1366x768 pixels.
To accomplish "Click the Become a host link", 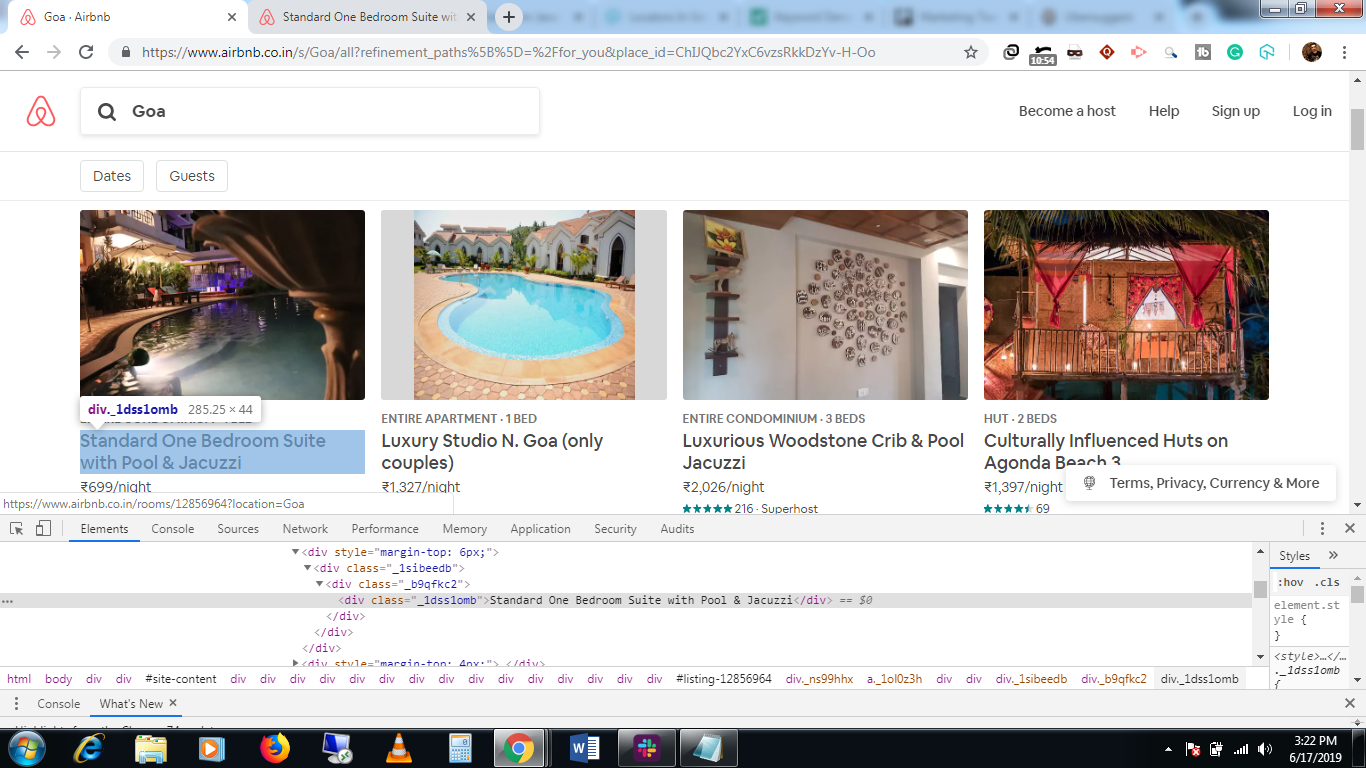I will point(1067,111).
